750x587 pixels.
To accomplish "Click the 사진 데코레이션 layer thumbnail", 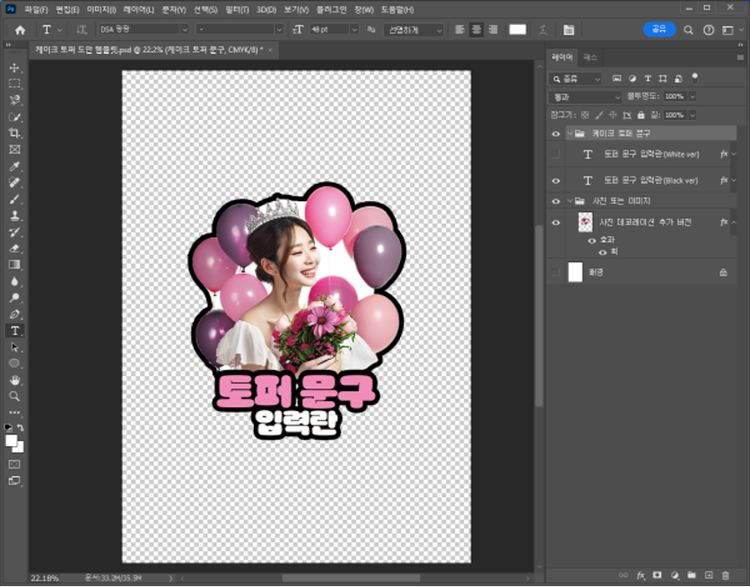I will [x=587, y=223].
